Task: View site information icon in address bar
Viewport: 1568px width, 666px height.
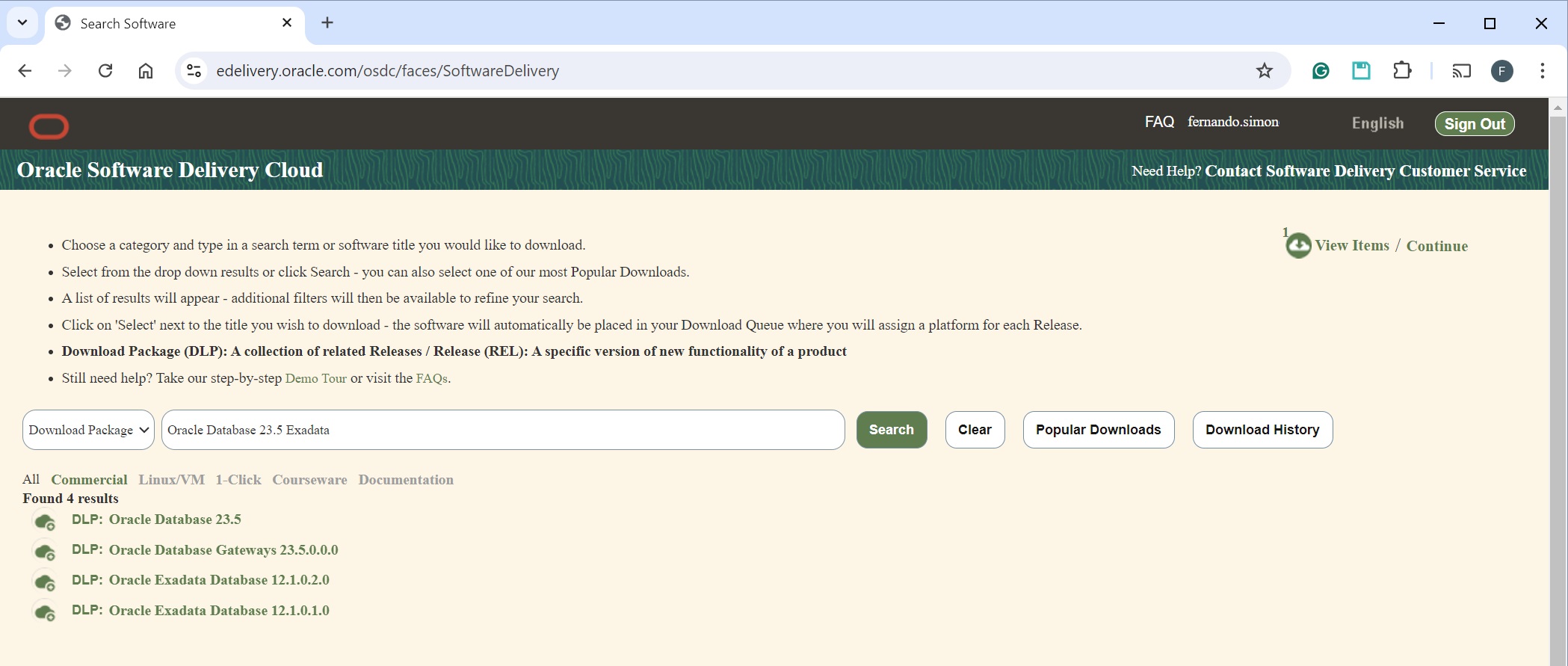Action: coord(194,71)
